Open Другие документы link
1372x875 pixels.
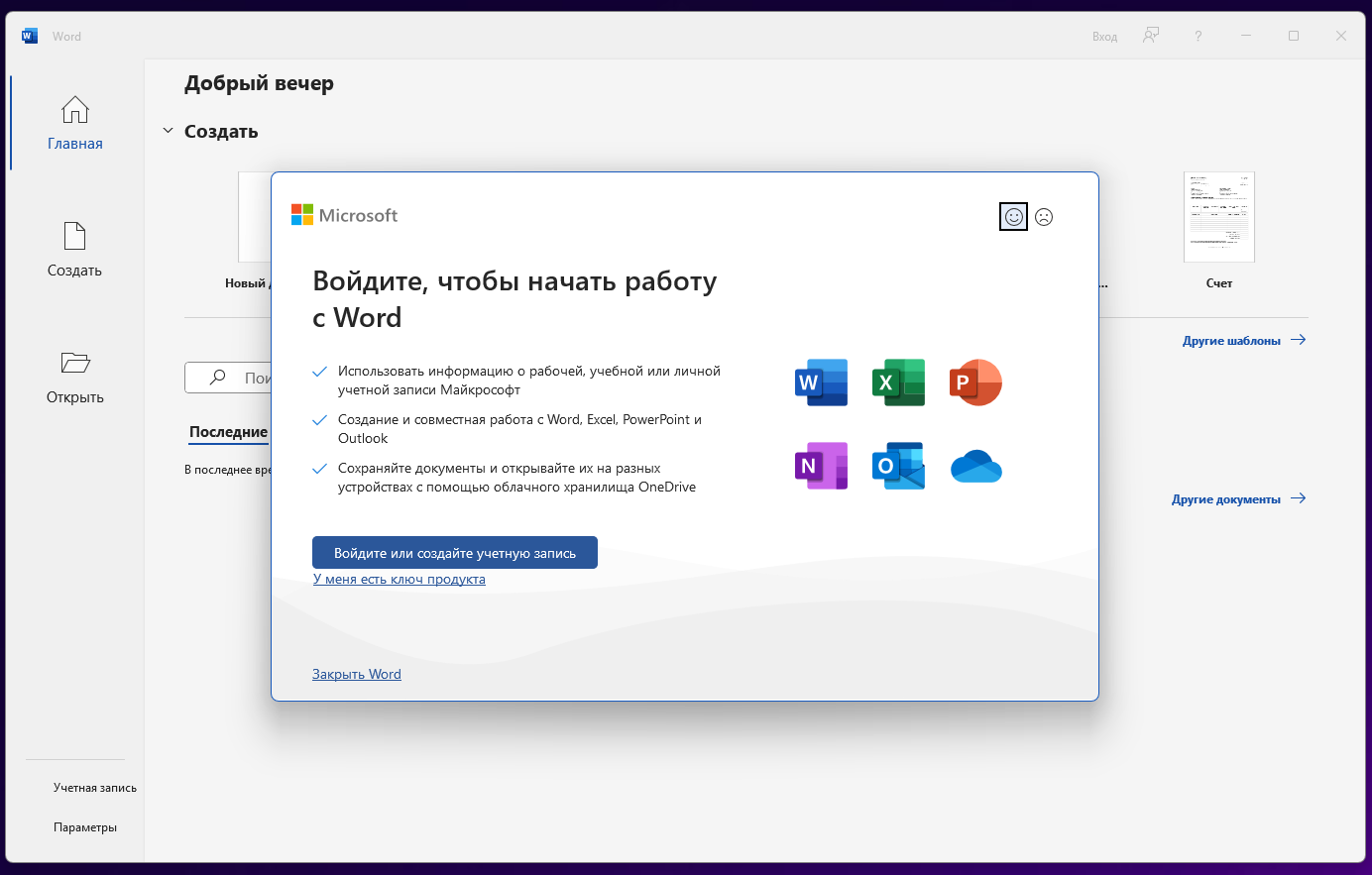[1239, 498]
